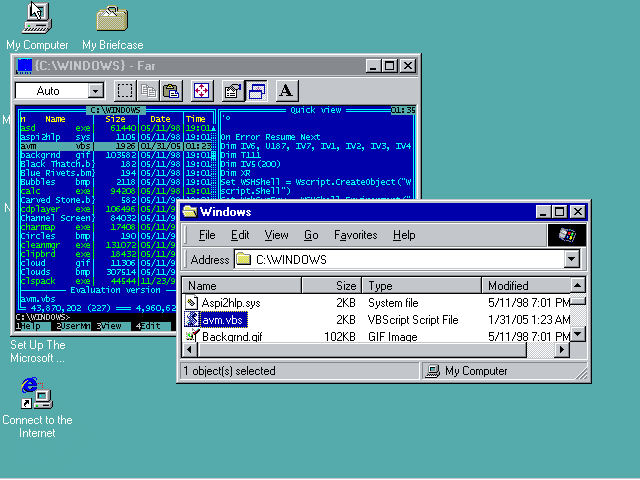
Task: Click the avm.vbs script file icon
Action: [191, 319]
